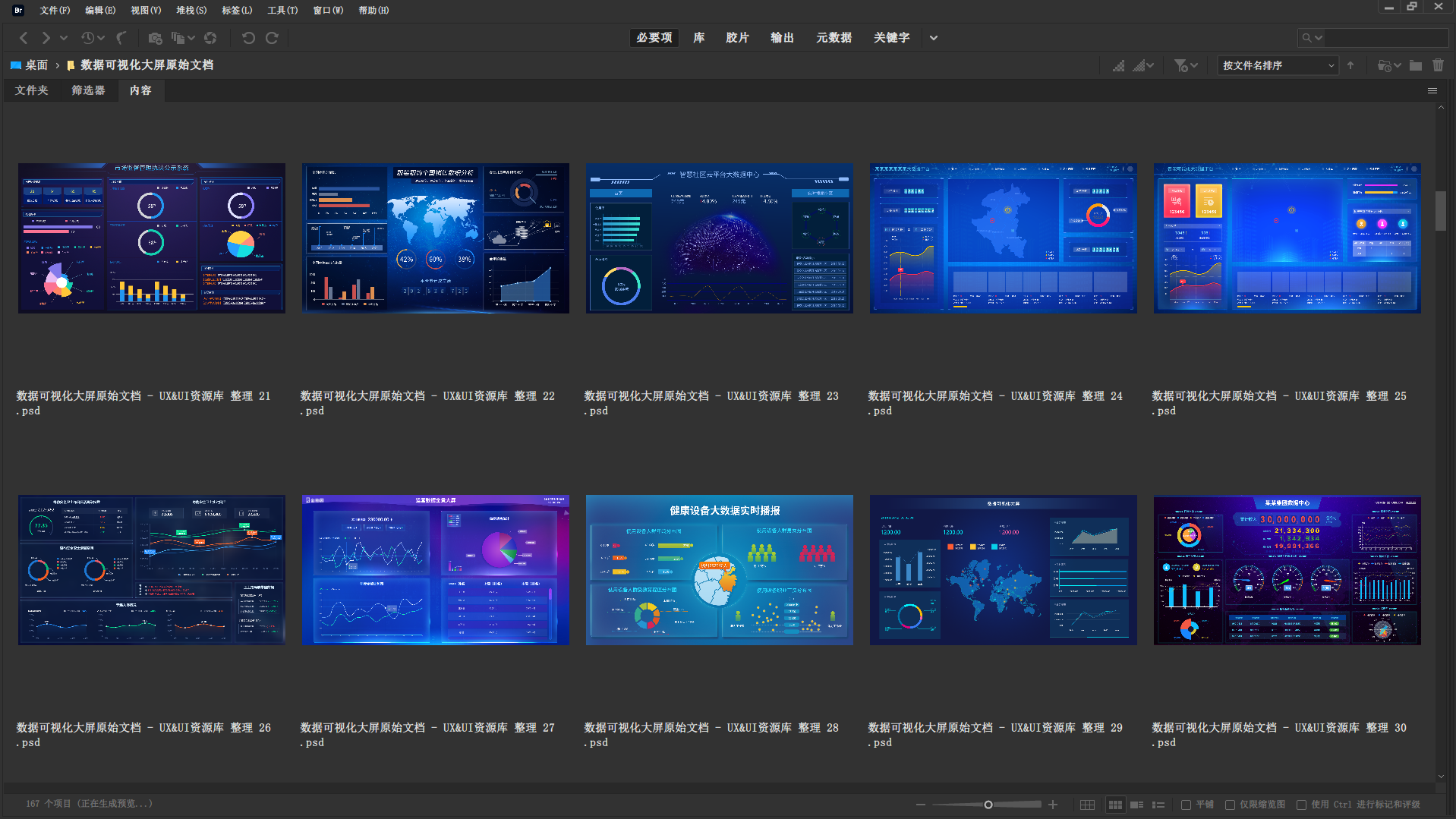Select thumbnail of 整理 25.psd
This screenshot has height=819, width=1456.
click(x=1287, y=238)
